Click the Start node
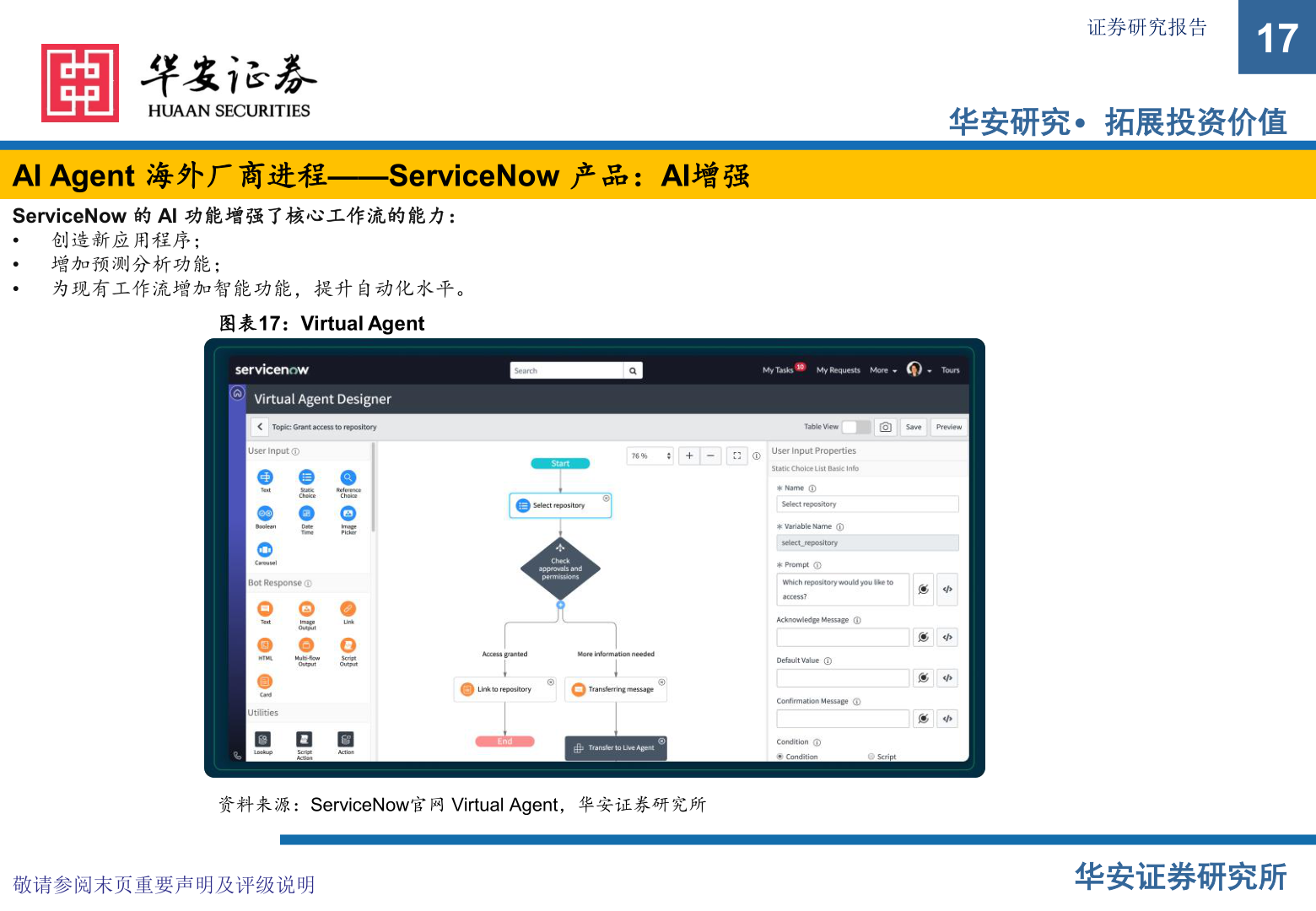1316x911 pixels. 560,463
